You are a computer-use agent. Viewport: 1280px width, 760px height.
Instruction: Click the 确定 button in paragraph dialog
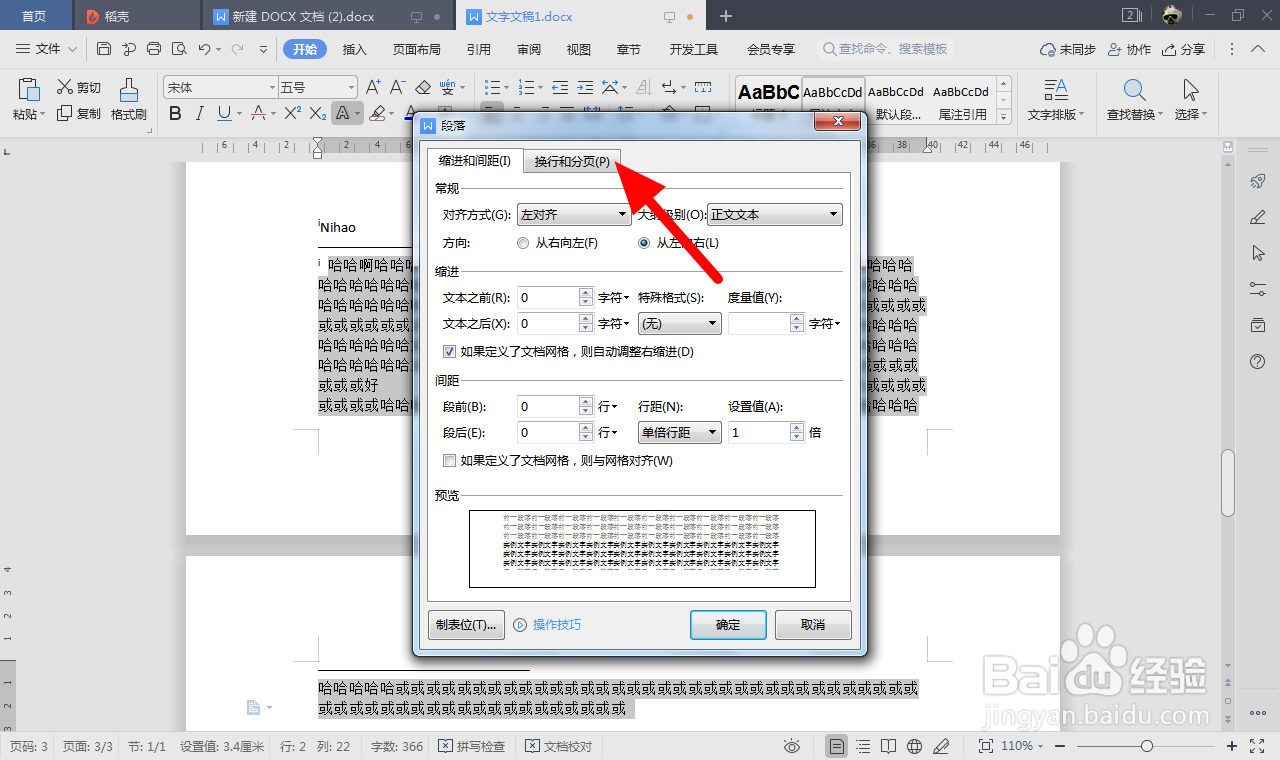tap(728, 625)
